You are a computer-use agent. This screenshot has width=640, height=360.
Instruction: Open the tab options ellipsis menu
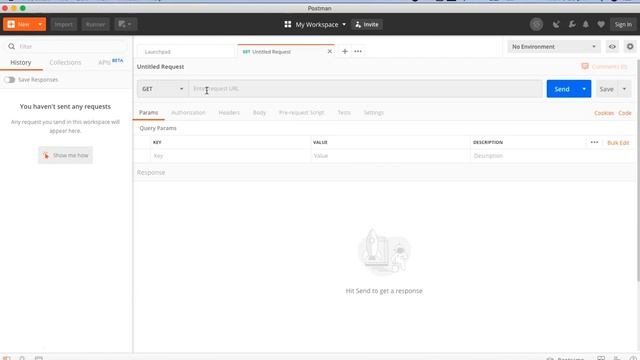358,51
